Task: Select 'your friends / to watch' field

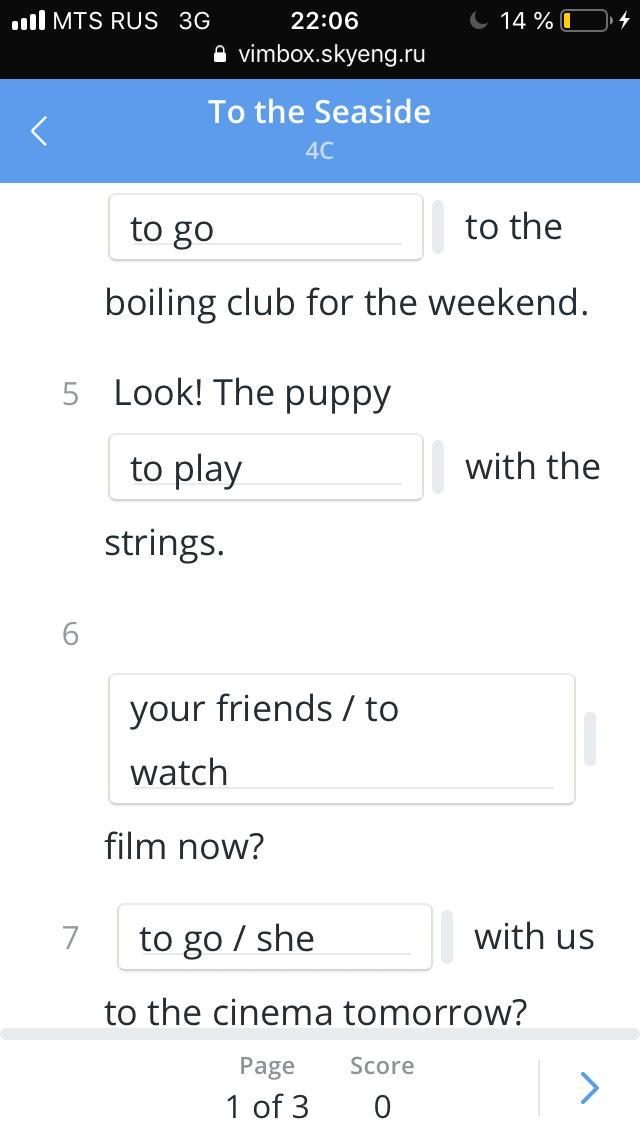Action: click(x=342, y=739)
